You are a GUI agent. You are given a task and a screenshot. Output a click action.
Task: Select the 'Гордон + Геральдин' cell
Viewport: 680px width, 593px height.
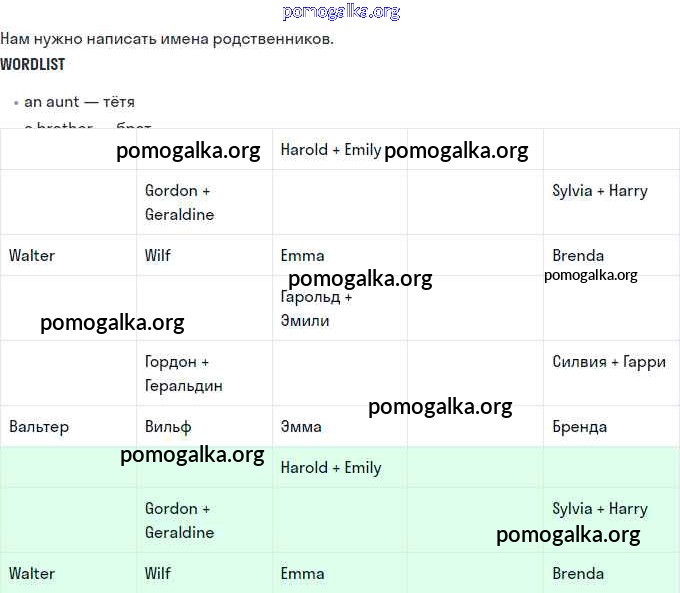(184, 374)
